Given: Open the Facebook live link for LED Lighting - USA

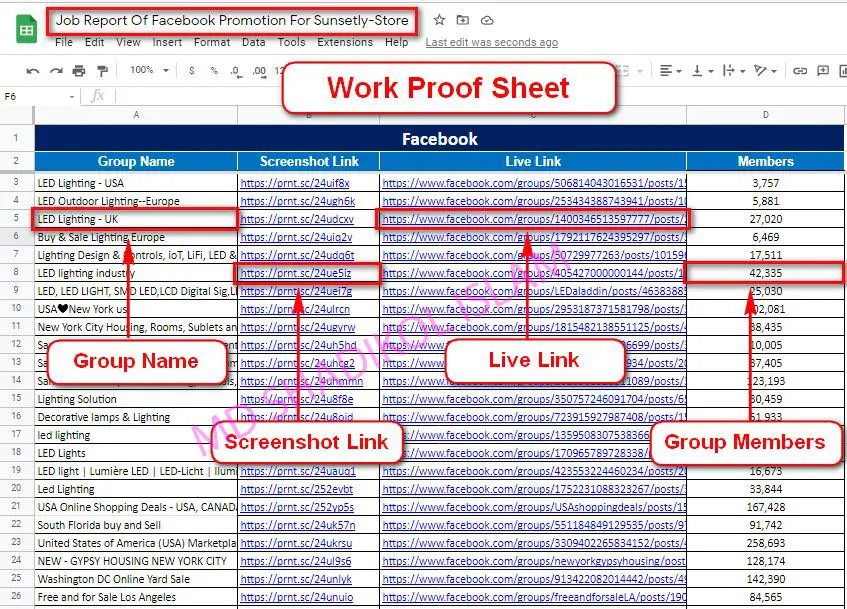Looking at the screenshot, I should coord(534,183).
